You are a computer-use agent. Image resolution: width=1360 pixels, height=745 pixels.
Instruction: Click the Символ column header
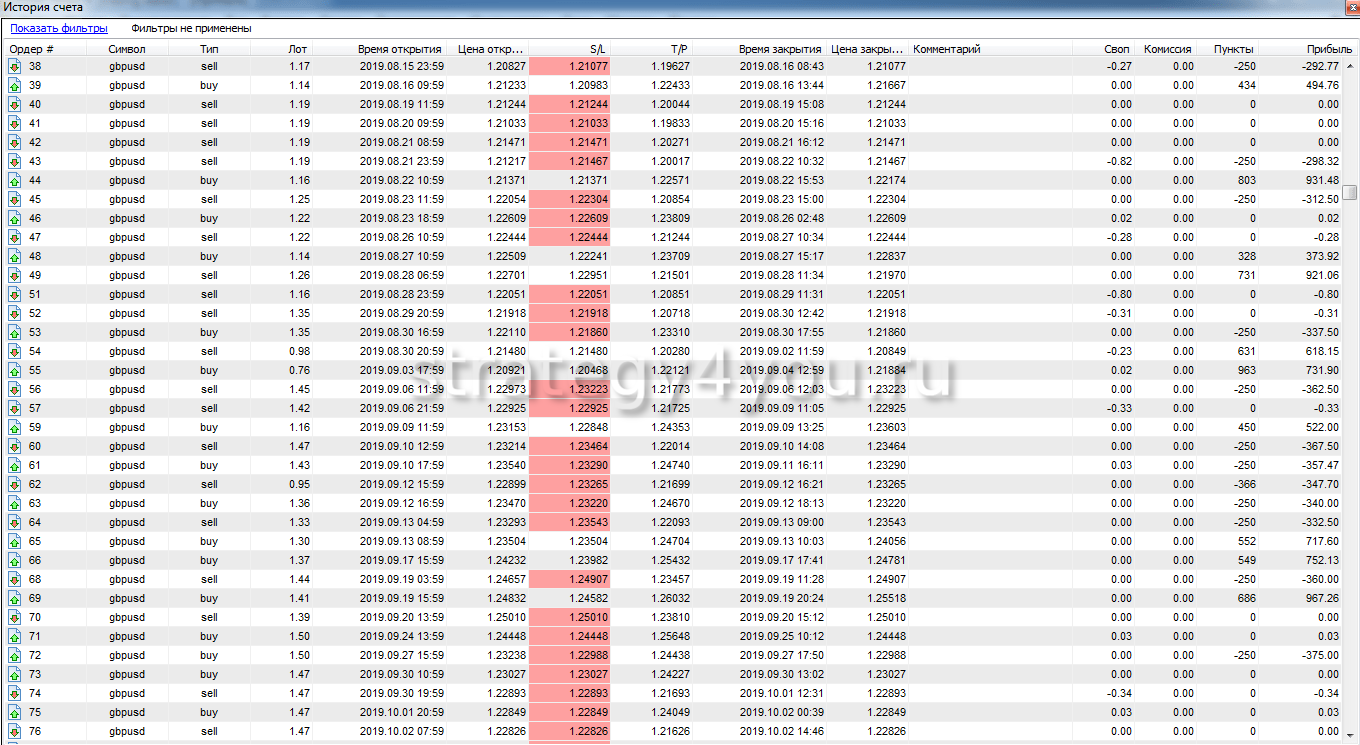[127, 49]
